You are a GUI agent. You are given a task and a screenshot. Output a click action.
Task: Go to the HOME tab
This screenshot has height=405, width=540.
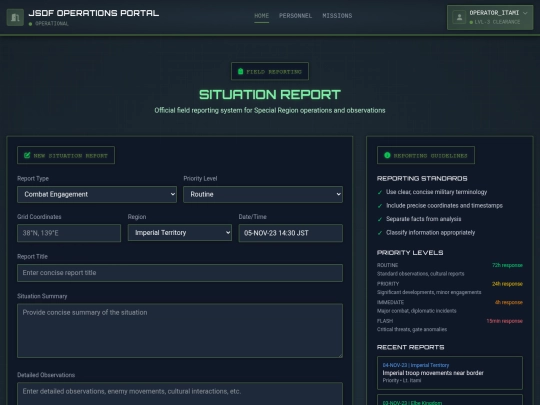(261, 16)
